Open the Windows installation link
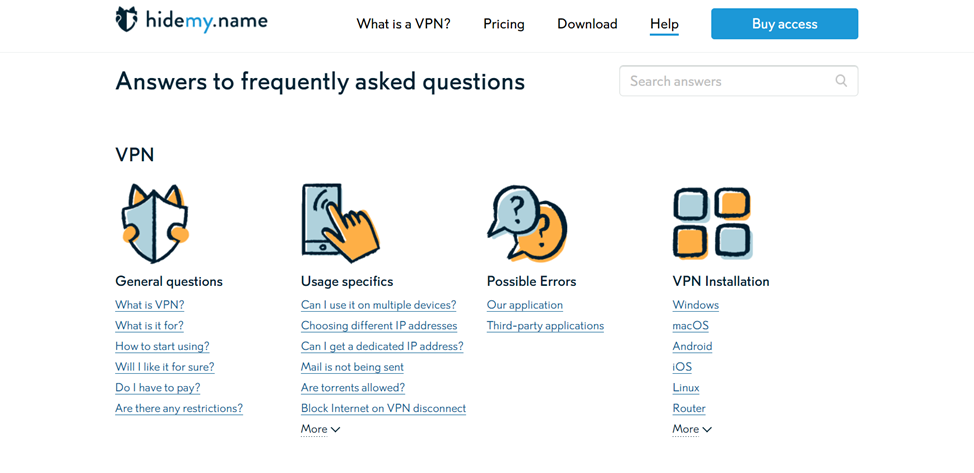The height and width of the screenshot is (473, 974). click(x=696, y=305)
